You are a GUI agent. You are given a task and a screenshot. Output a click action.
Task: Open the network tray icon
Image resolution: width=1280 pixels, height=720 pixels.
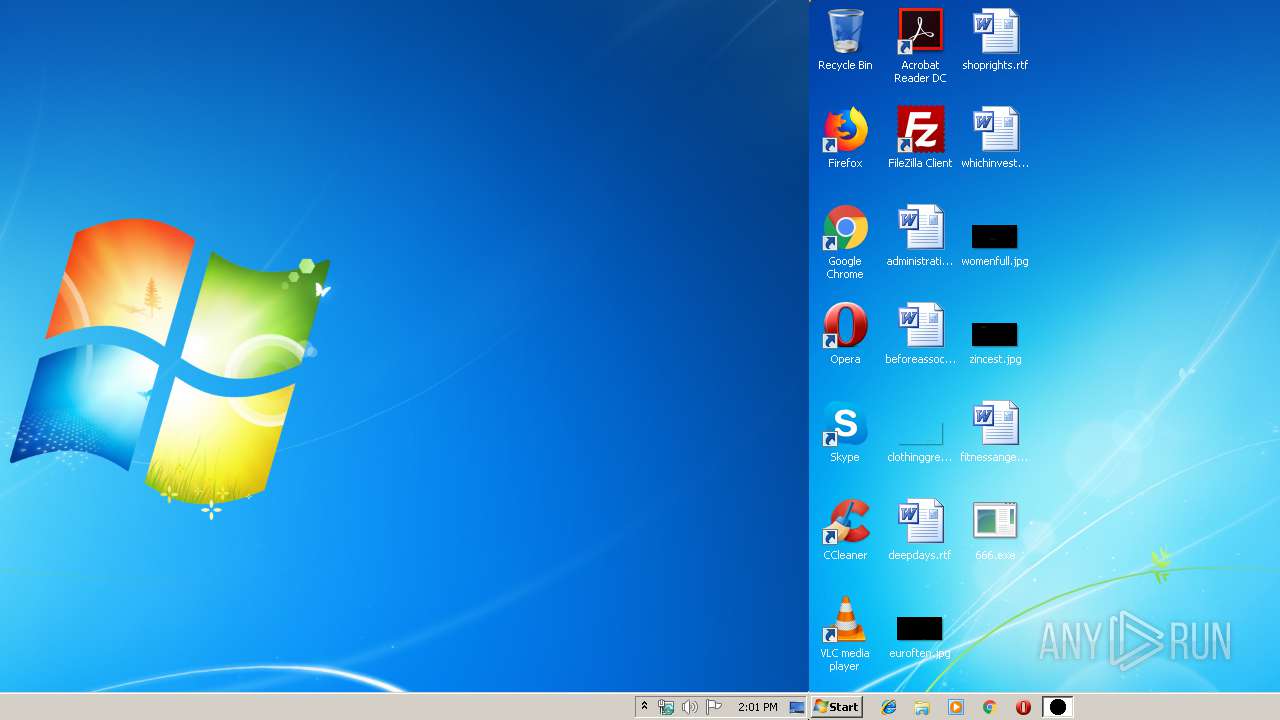[x=666, y=707]
